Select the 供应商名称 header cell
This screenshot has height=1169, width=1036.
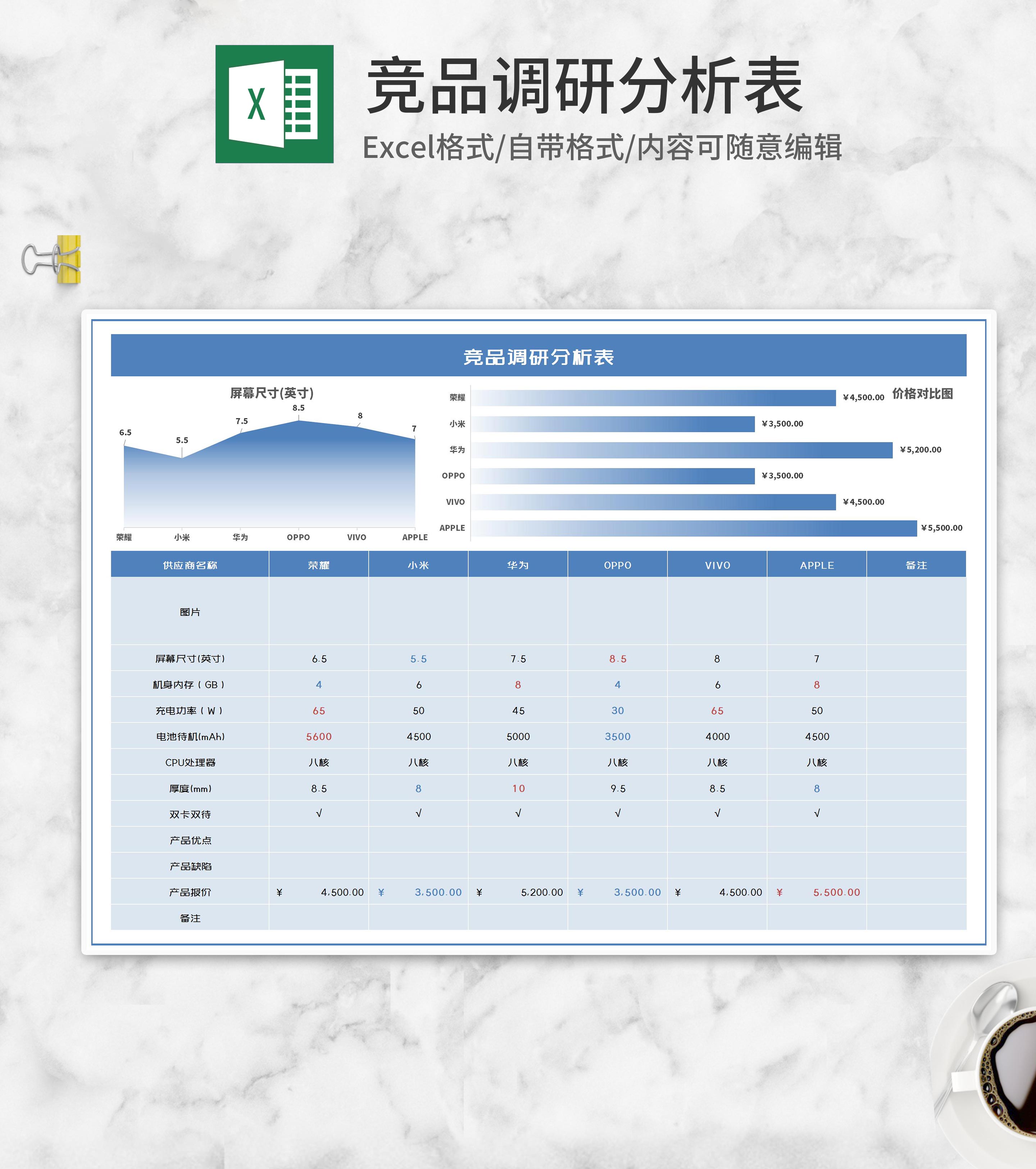coord(190,565)
